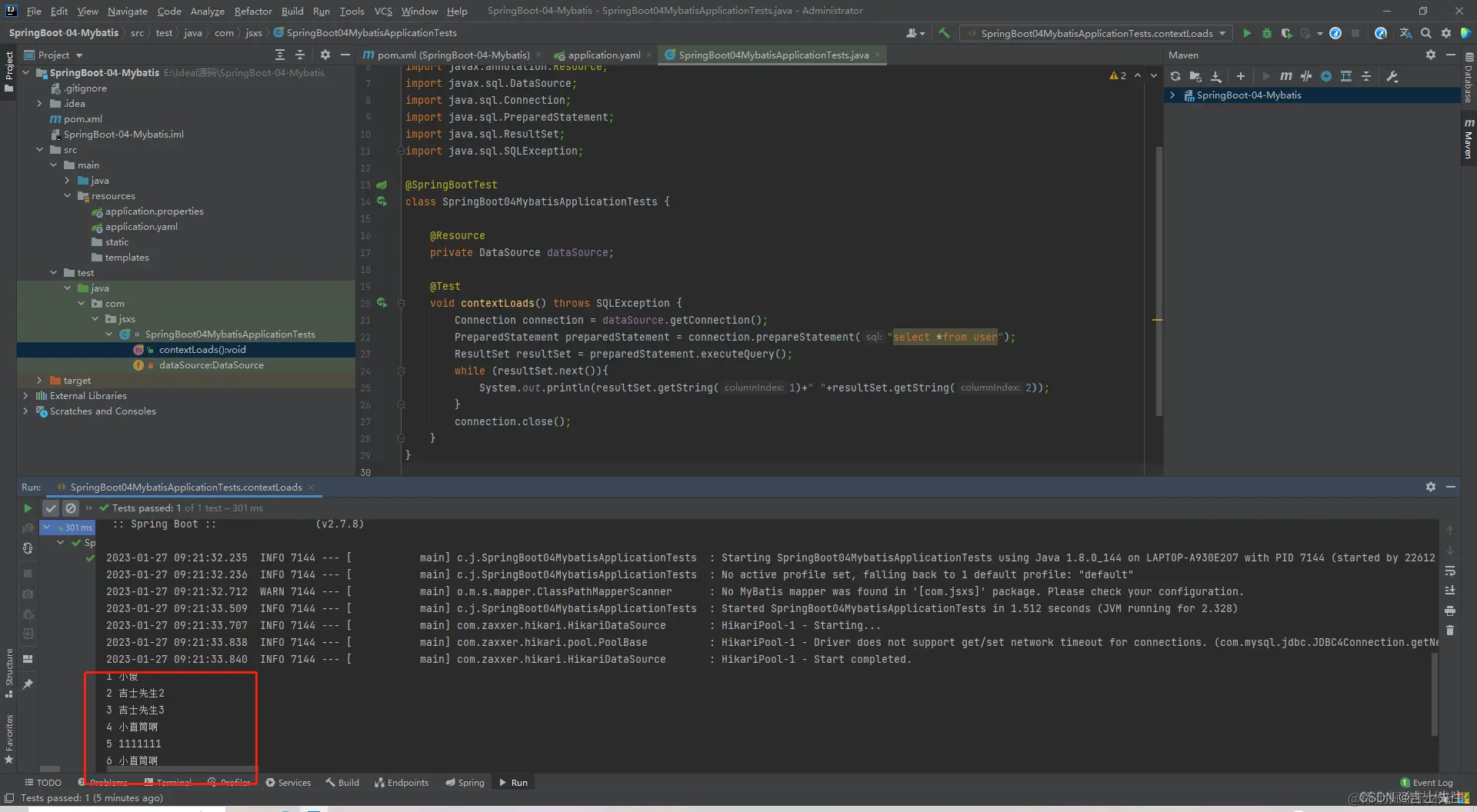The width and height of the screenshot is (1477, 812).
Task: Reload all Maven projects
Action: click(1175, 76)
